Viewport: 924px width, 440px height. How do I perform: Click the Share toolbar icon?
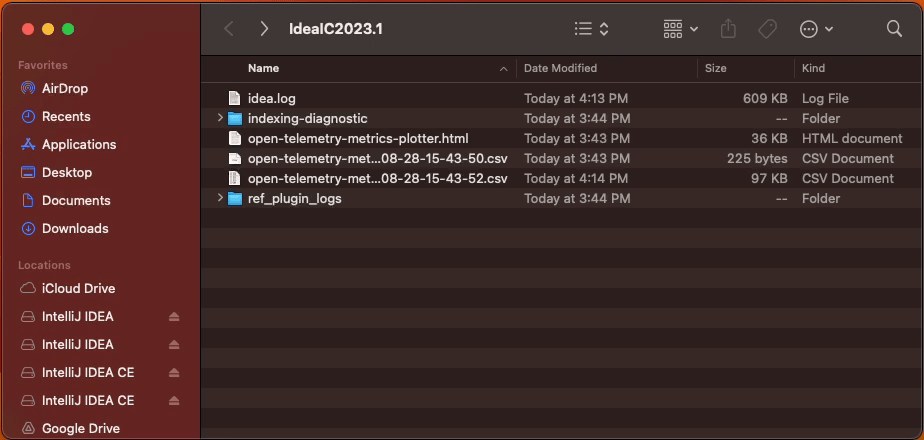[x=728, y=29]
